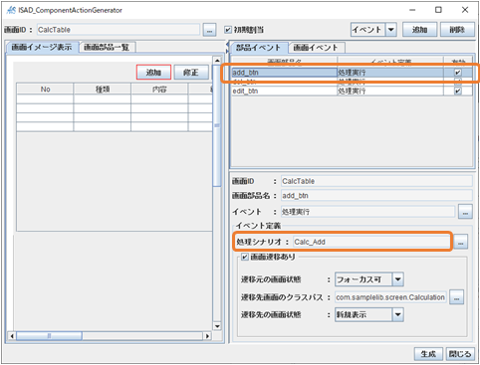Viewport: 480px width, 365px height.
Task: Click the horizontal scrollbar thumb under the screen image
Action: click(x=49, y=336)
